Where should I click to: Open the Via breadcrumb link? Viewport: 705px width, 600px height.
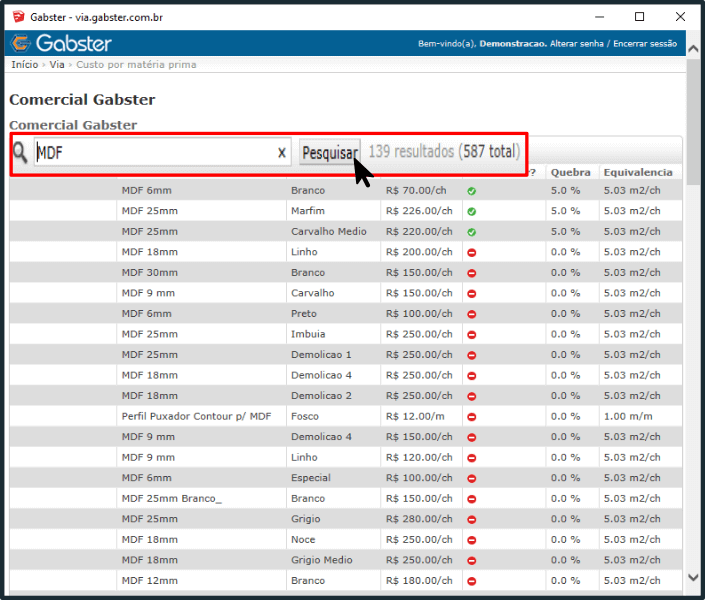(57, 64)
